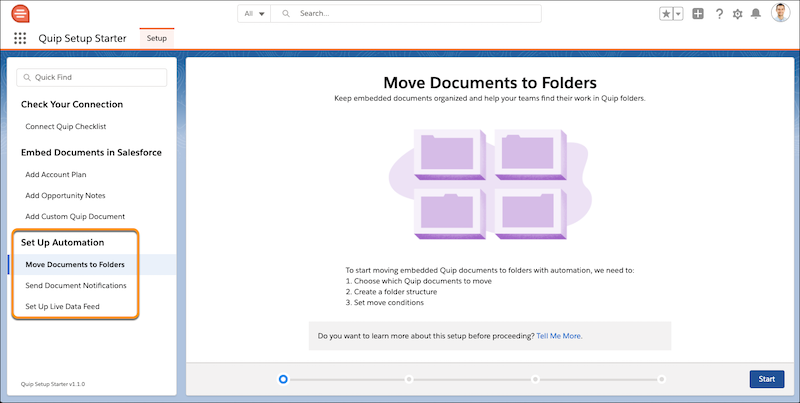Open Add Account Plan
The image size is (800, 403).
[56, 174]
